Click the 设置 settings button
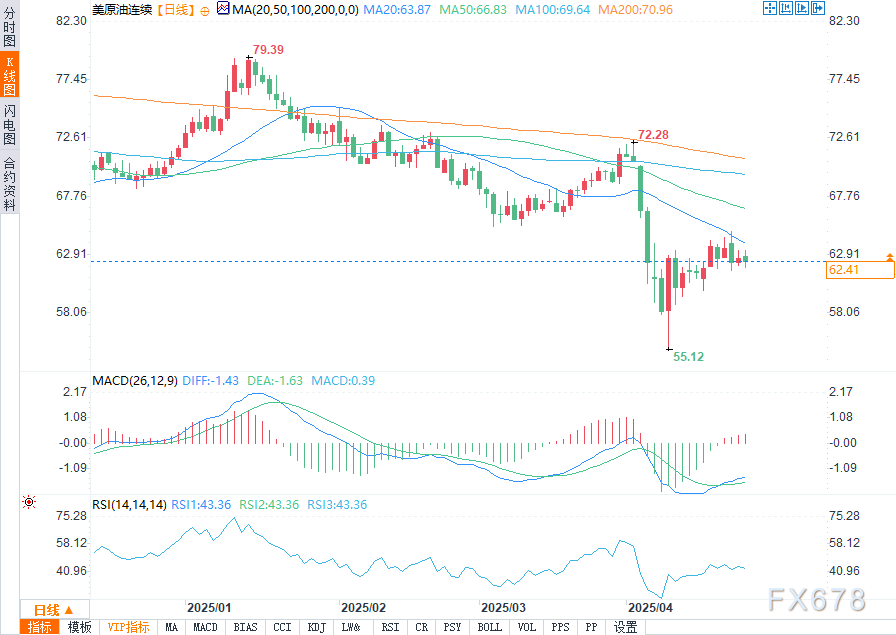Image resolution: width=896 pixels, height=635 pixels. click(625, 627)
